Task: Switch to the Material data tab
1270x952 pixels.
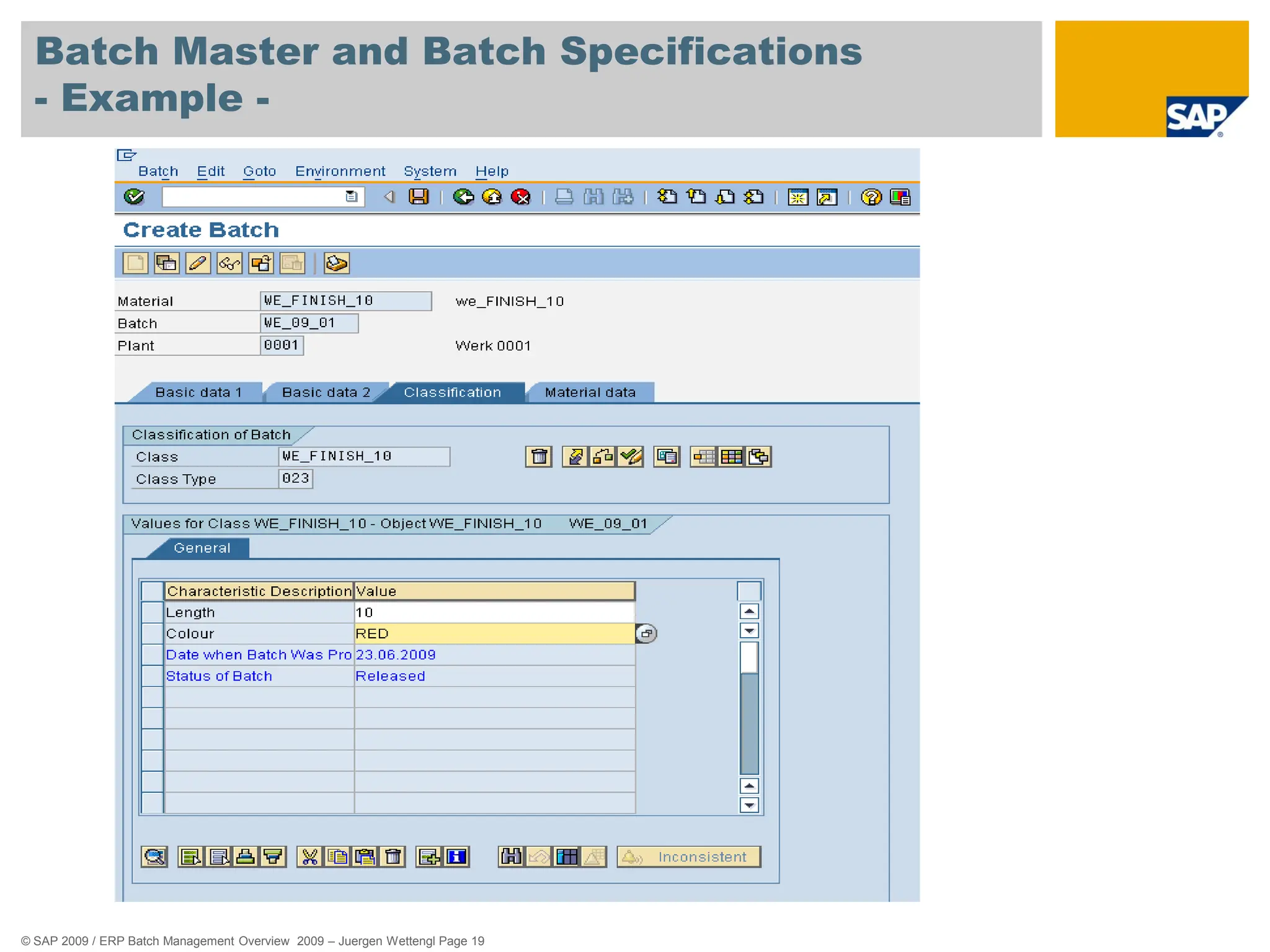Action: pos(590,392)
